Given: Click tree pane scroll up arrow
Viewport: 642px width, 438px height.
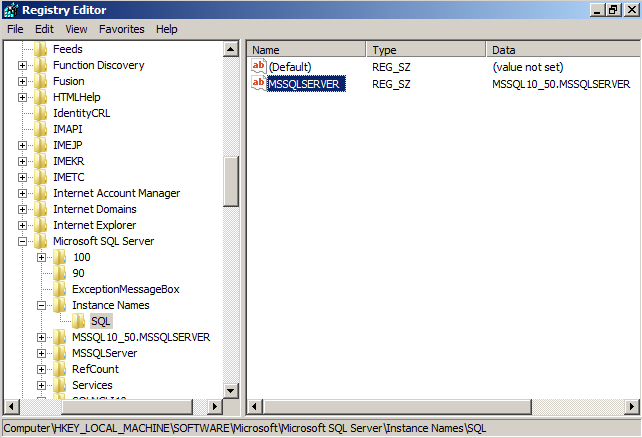Looking at the screenshot, I should 231,50.
